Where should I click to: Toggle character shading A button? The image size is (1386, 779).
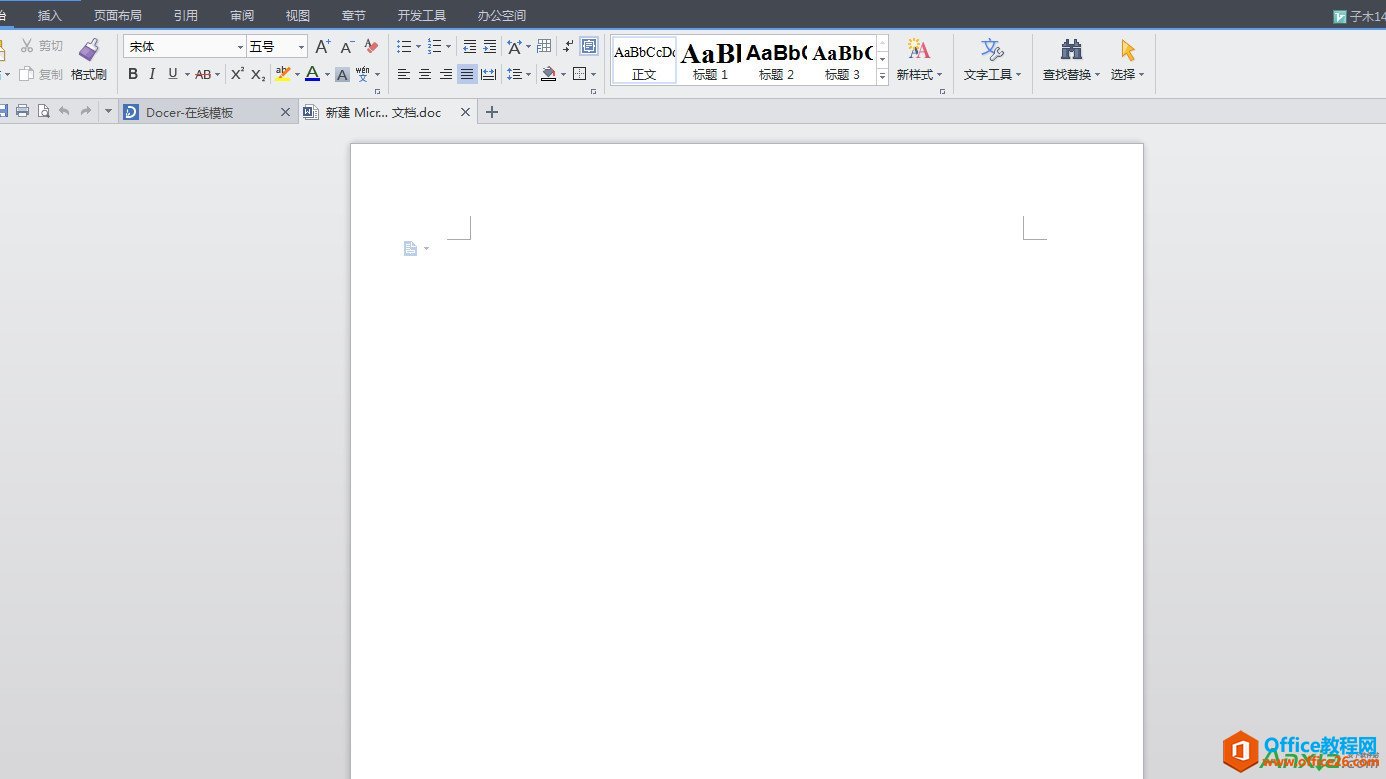(342, 74)
